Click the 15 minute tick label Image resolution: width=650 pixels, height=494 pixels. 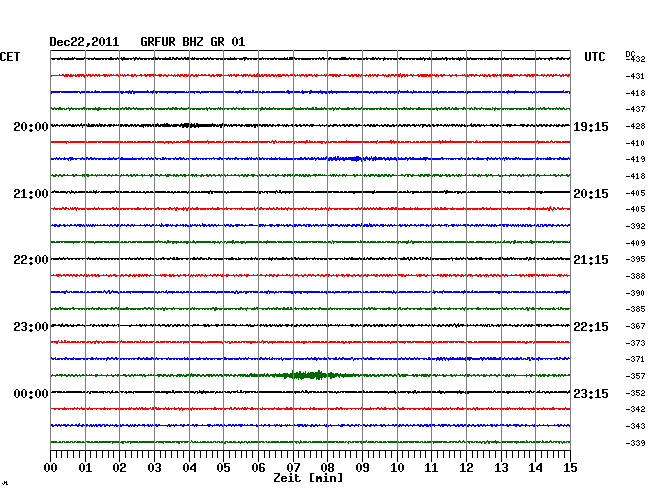click(x=570, y=468)
